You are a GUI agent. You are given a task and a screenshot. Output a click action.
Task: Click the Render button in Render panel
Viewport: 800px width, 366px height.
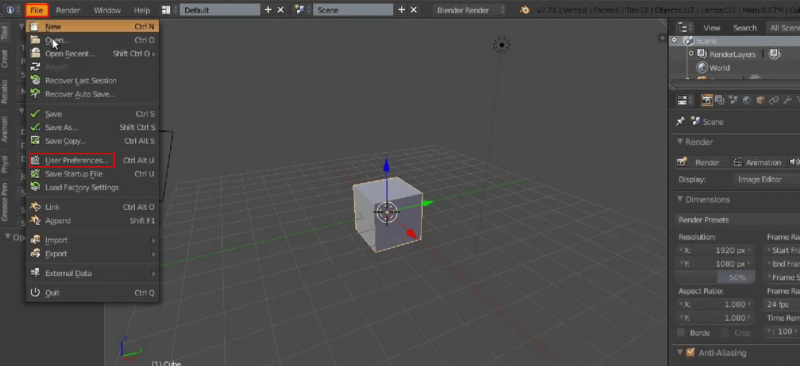(x=701, y=162)
